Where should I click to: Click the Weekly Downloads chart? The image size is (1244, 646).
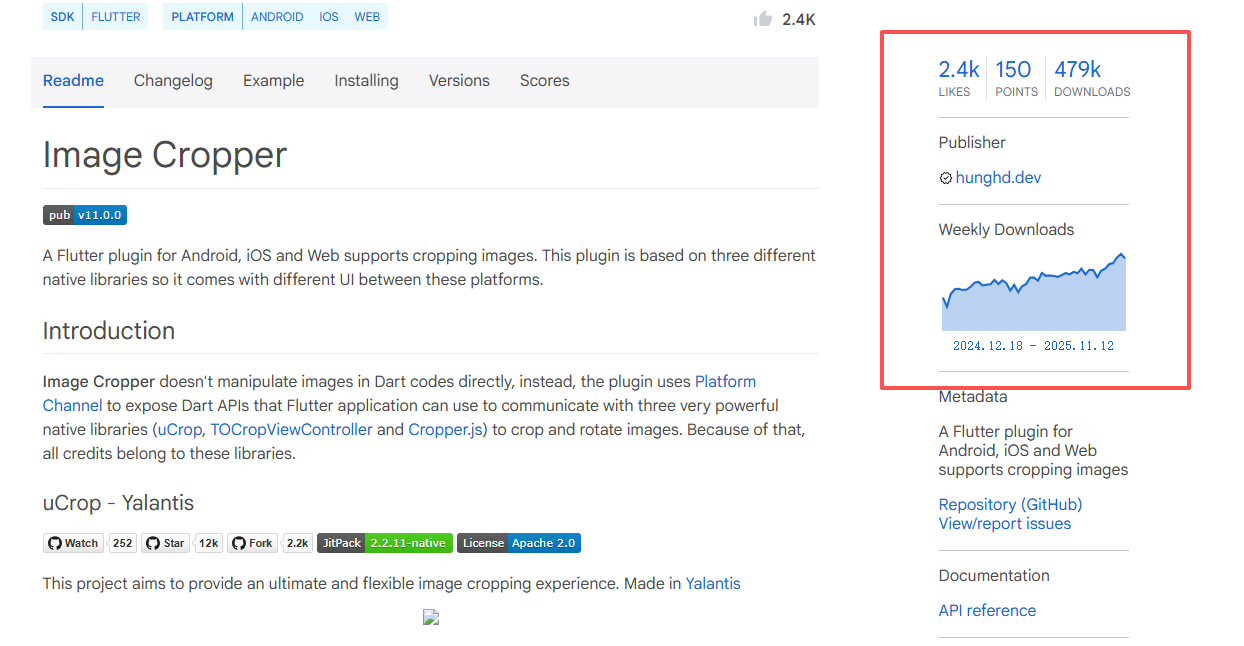1033,295
